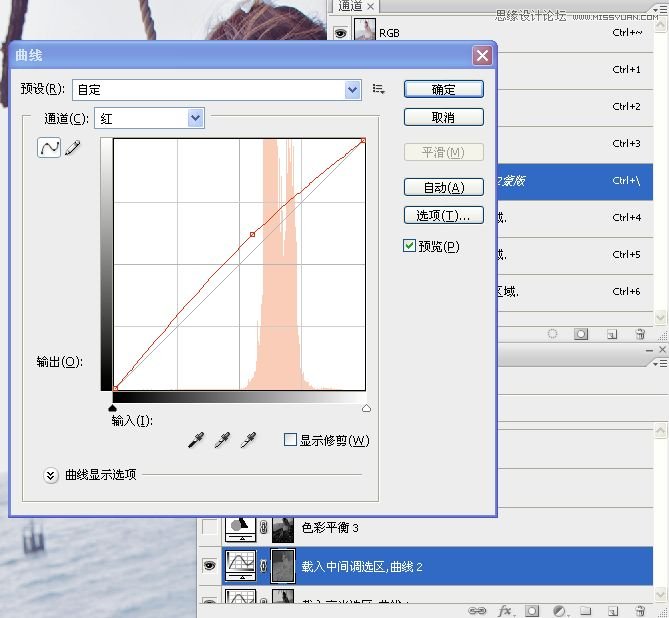Open 选项(T)... options dialog

click(x=444, y=215)
